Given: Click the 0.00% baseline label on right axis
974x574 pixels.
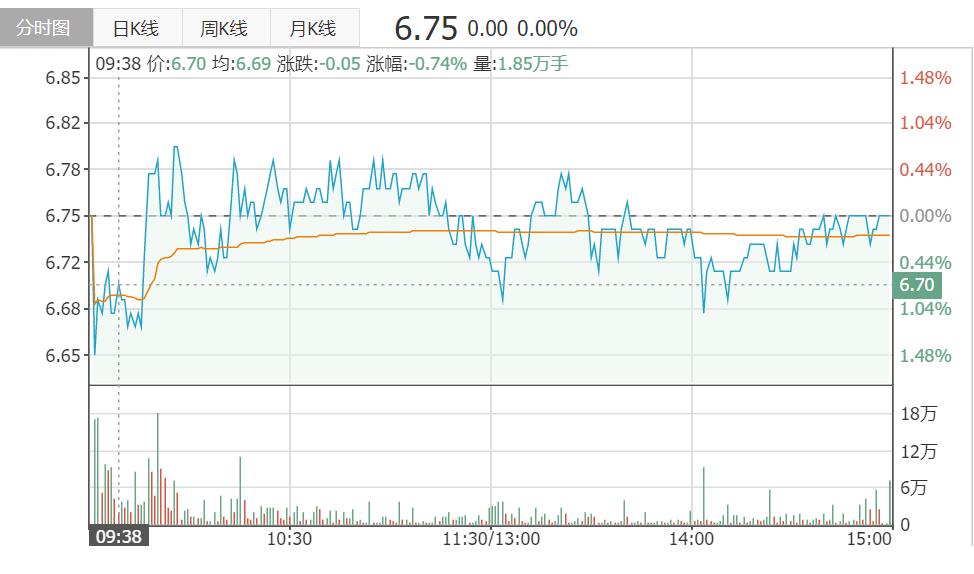Looking at the screenshot, I should [926, 216].
